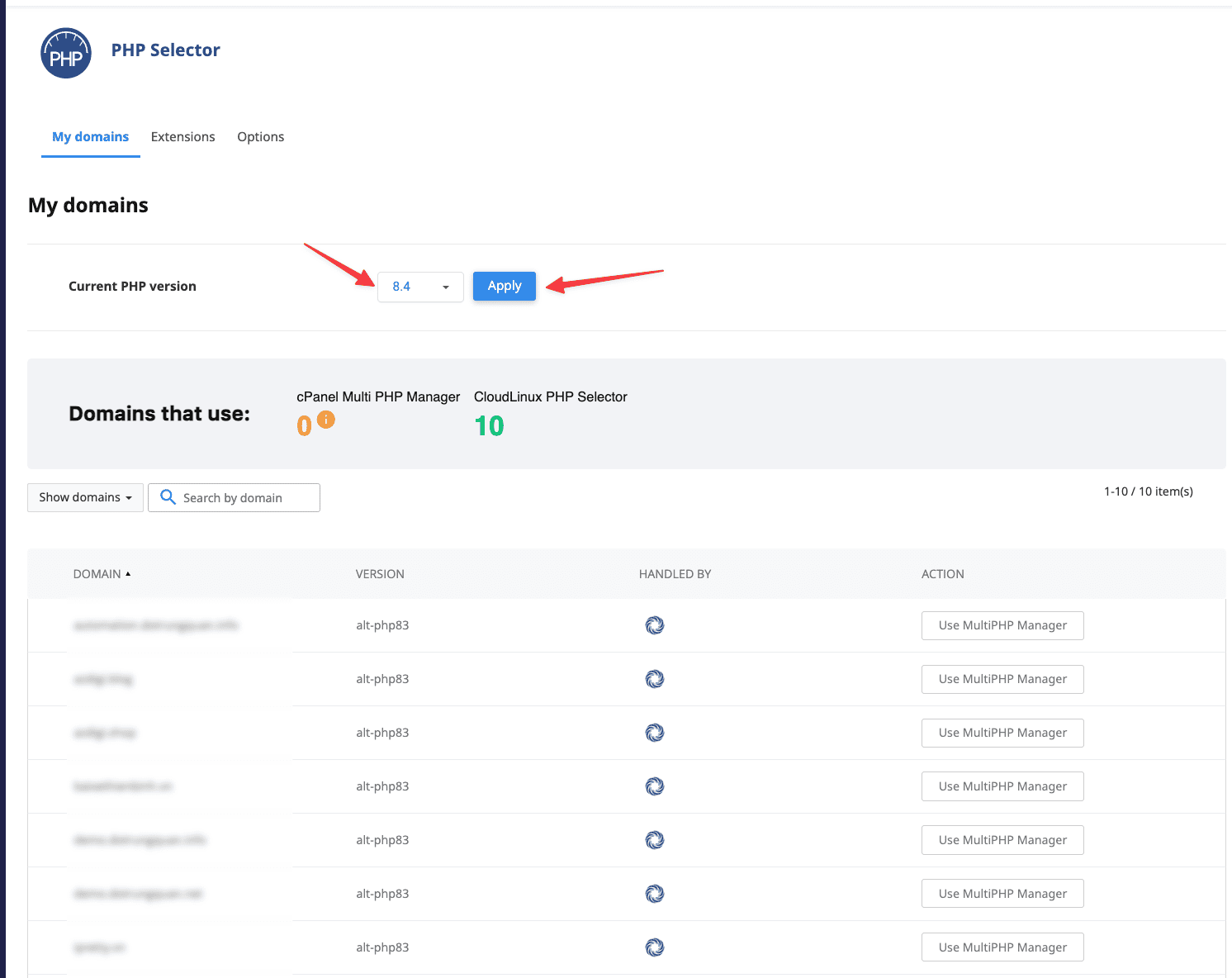
Task: Click the VERSION column header
Action: (380, 574)
